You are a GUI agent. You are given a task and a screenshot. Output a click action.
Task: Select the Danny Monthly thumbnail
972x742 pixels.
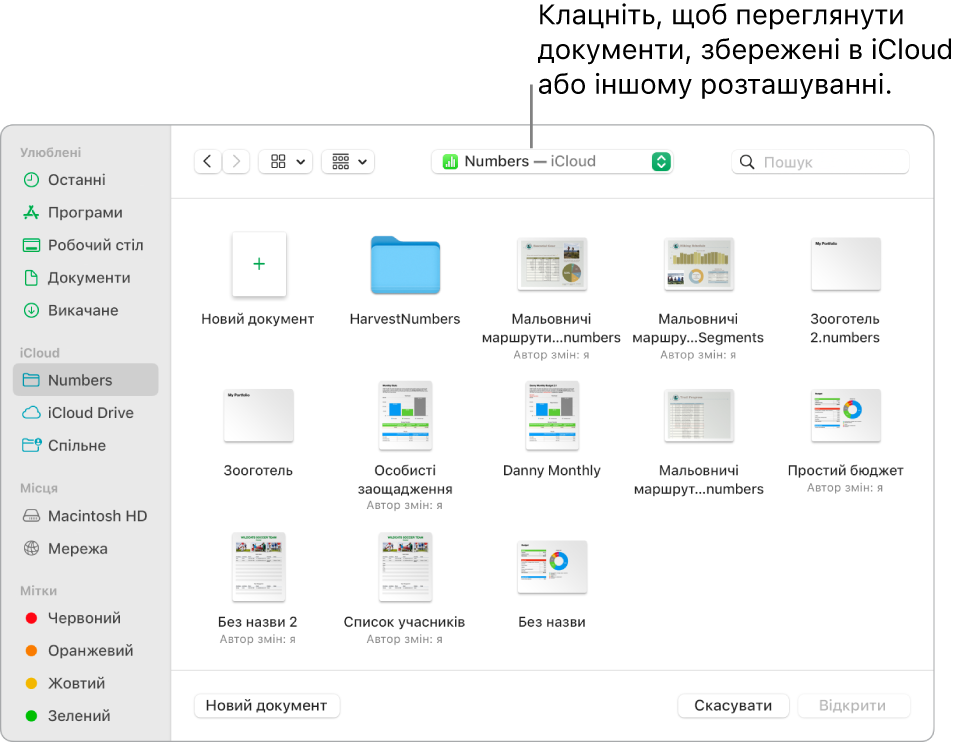(x=552, y=415)
